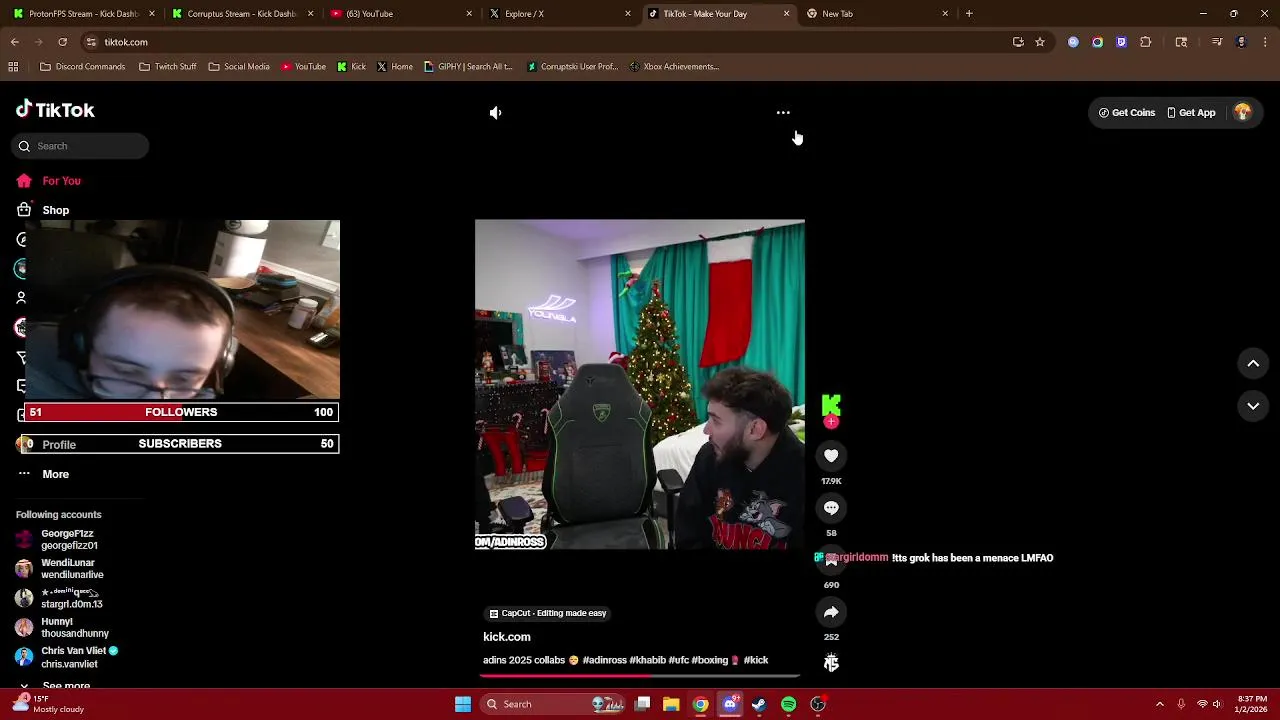Viewport: 1280px width, 720px height.
Task: Click the install app icon
Action: click(x=1018, y=42)
